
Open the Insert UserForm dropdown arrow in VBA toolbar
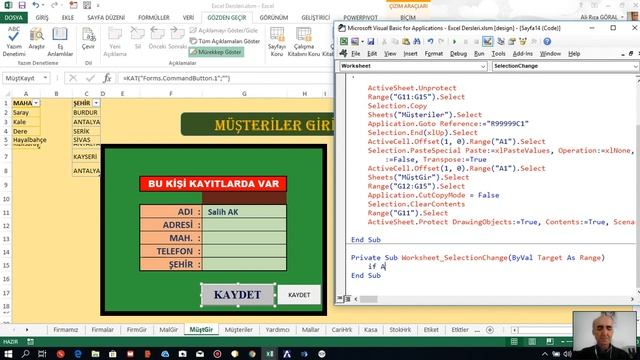(362, 41)
